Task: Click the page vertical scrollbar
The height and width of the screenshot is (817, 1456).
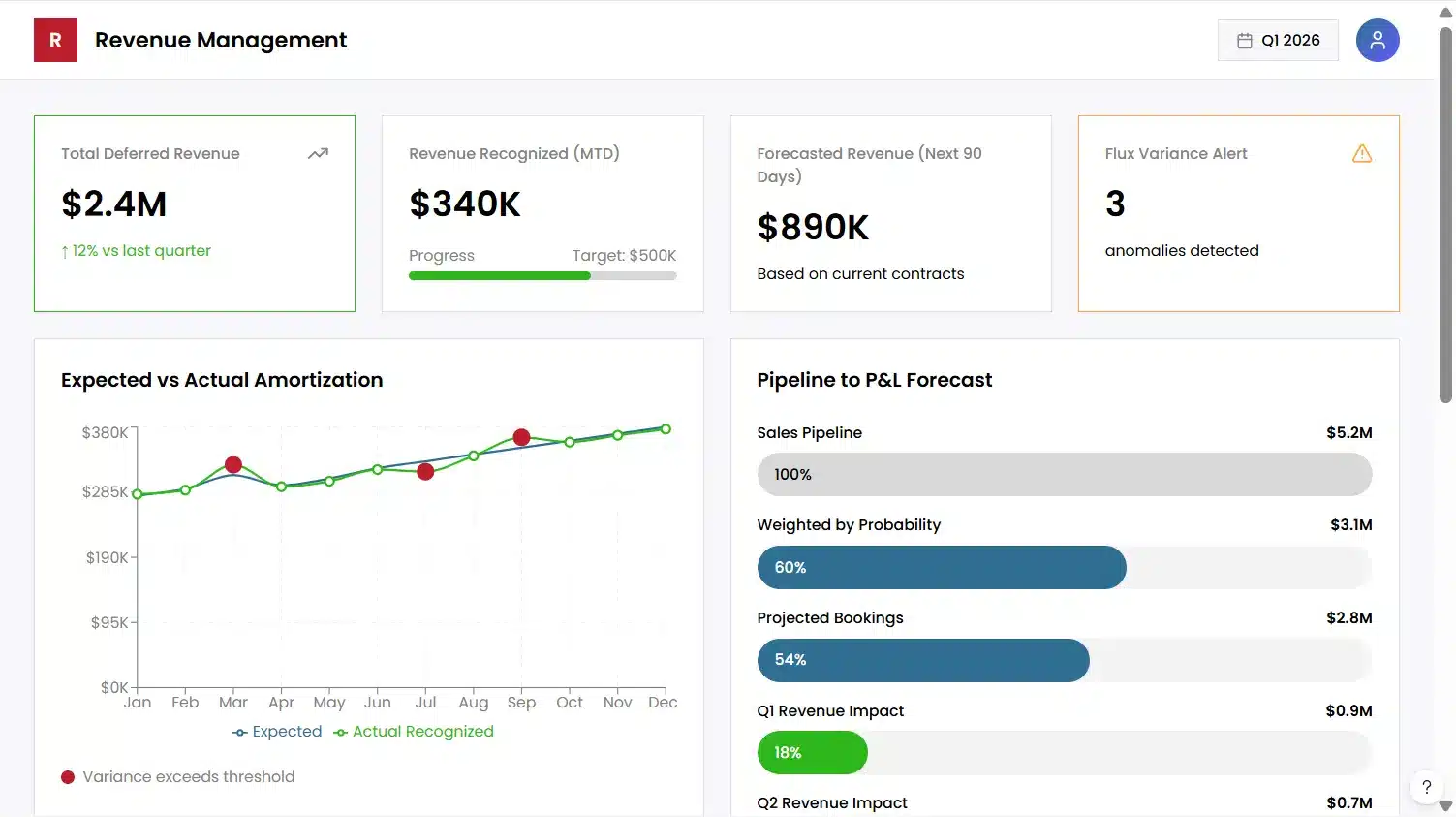Action: 1445,213
